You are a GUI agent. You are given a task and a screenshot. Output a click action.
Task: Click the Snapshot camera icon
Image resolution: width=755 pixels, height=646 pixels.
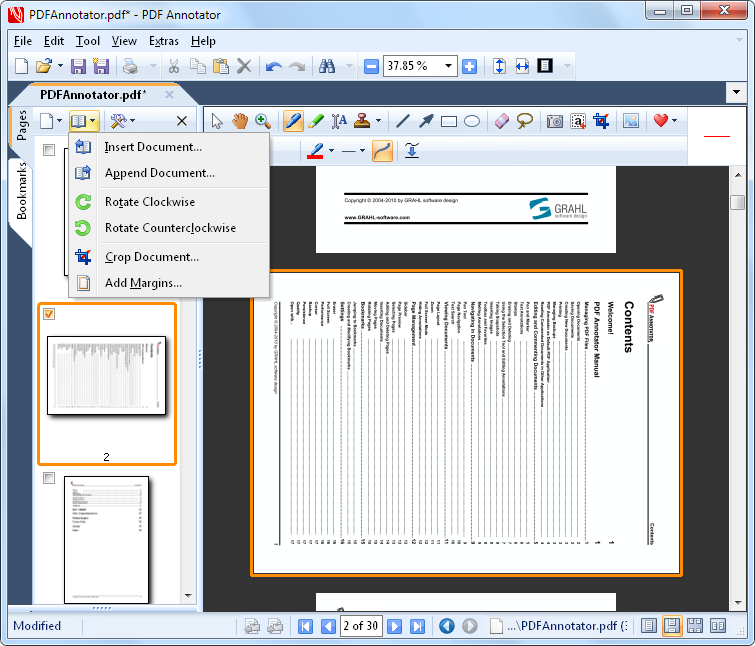[554, 121]
